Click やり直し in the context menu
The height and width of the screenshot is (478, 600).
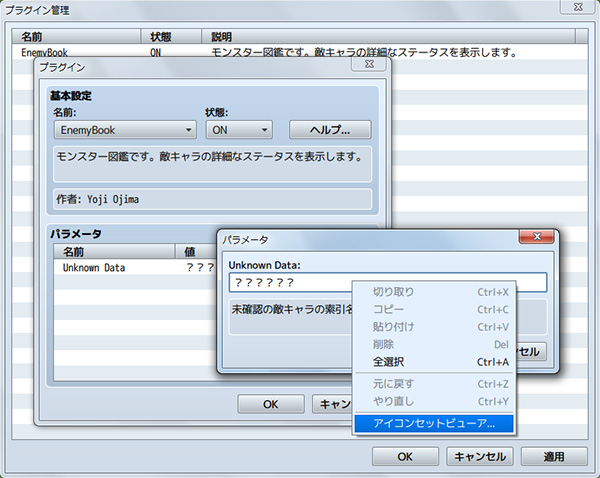coord(434,401)
